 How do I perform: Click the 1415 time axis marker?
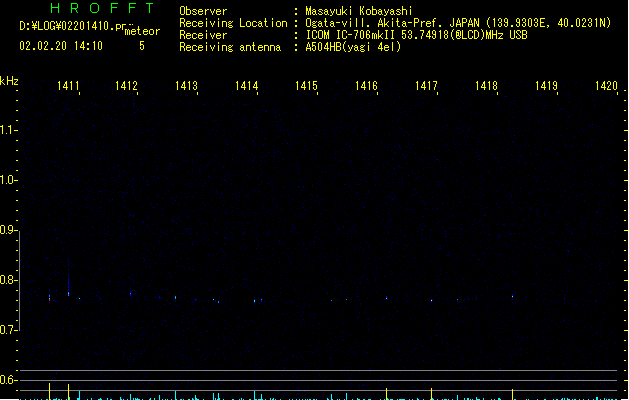tap(306, 86)
